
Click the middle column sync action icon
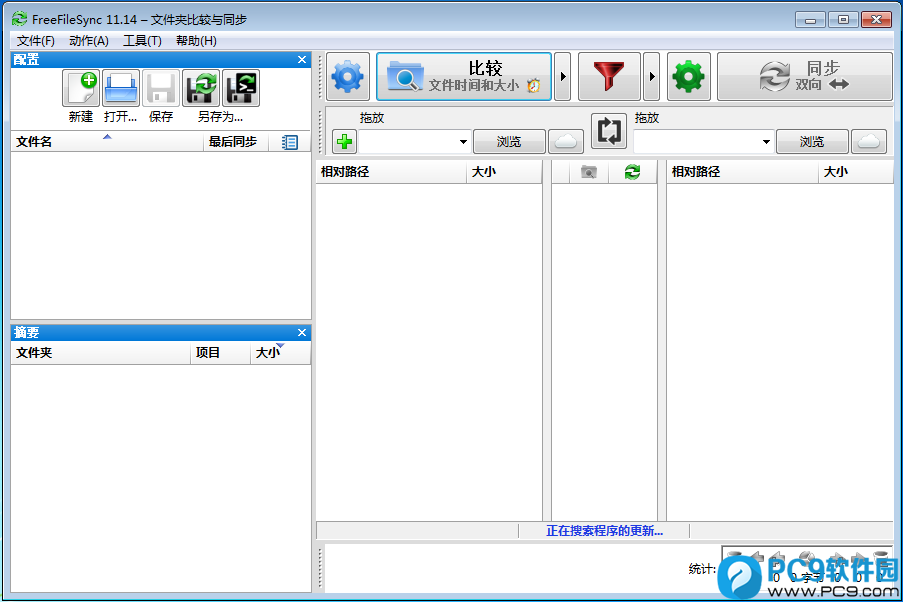632,172
